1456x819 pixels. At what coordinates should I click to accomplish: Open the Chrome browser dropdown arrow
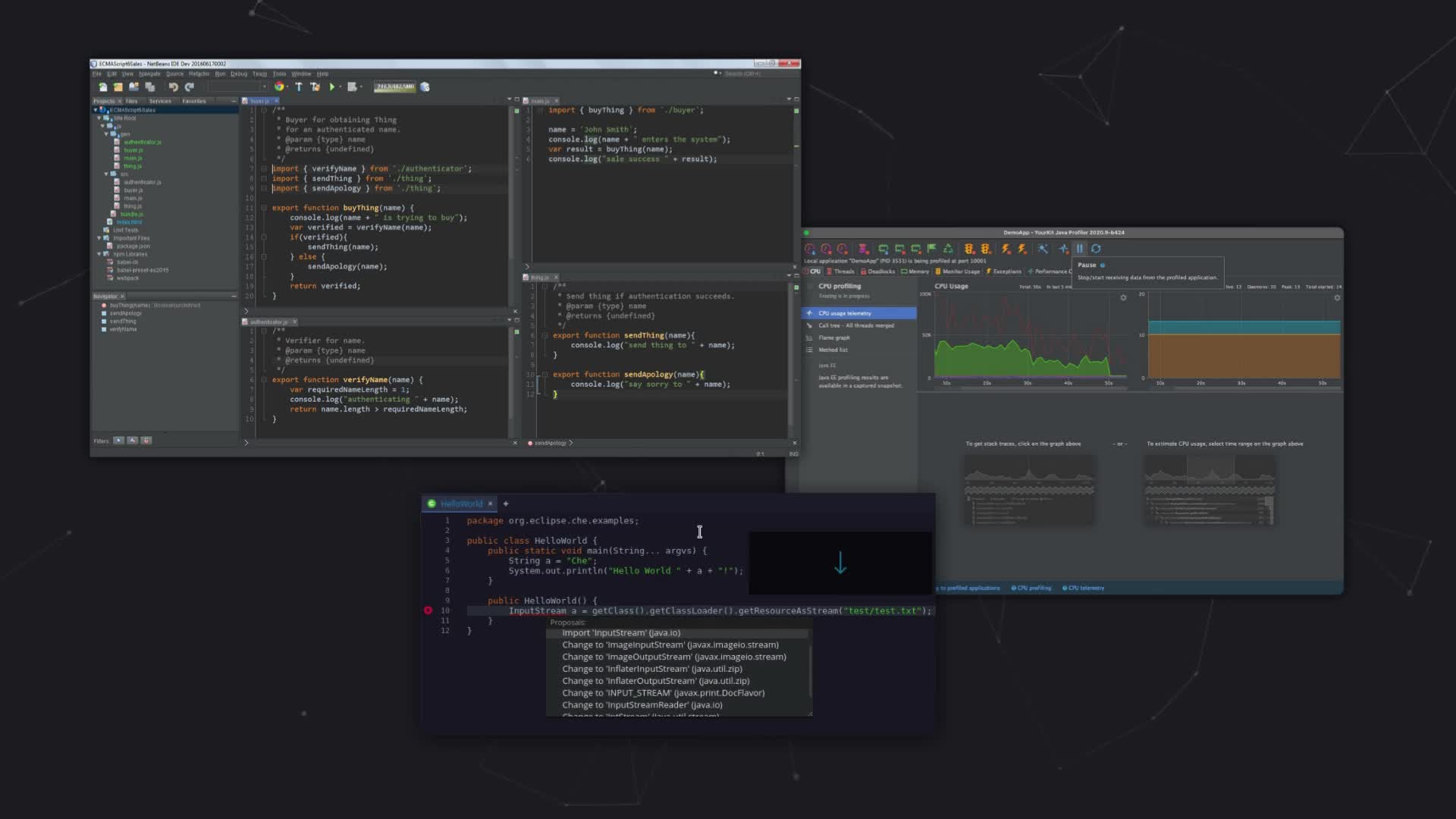[288, 87]
